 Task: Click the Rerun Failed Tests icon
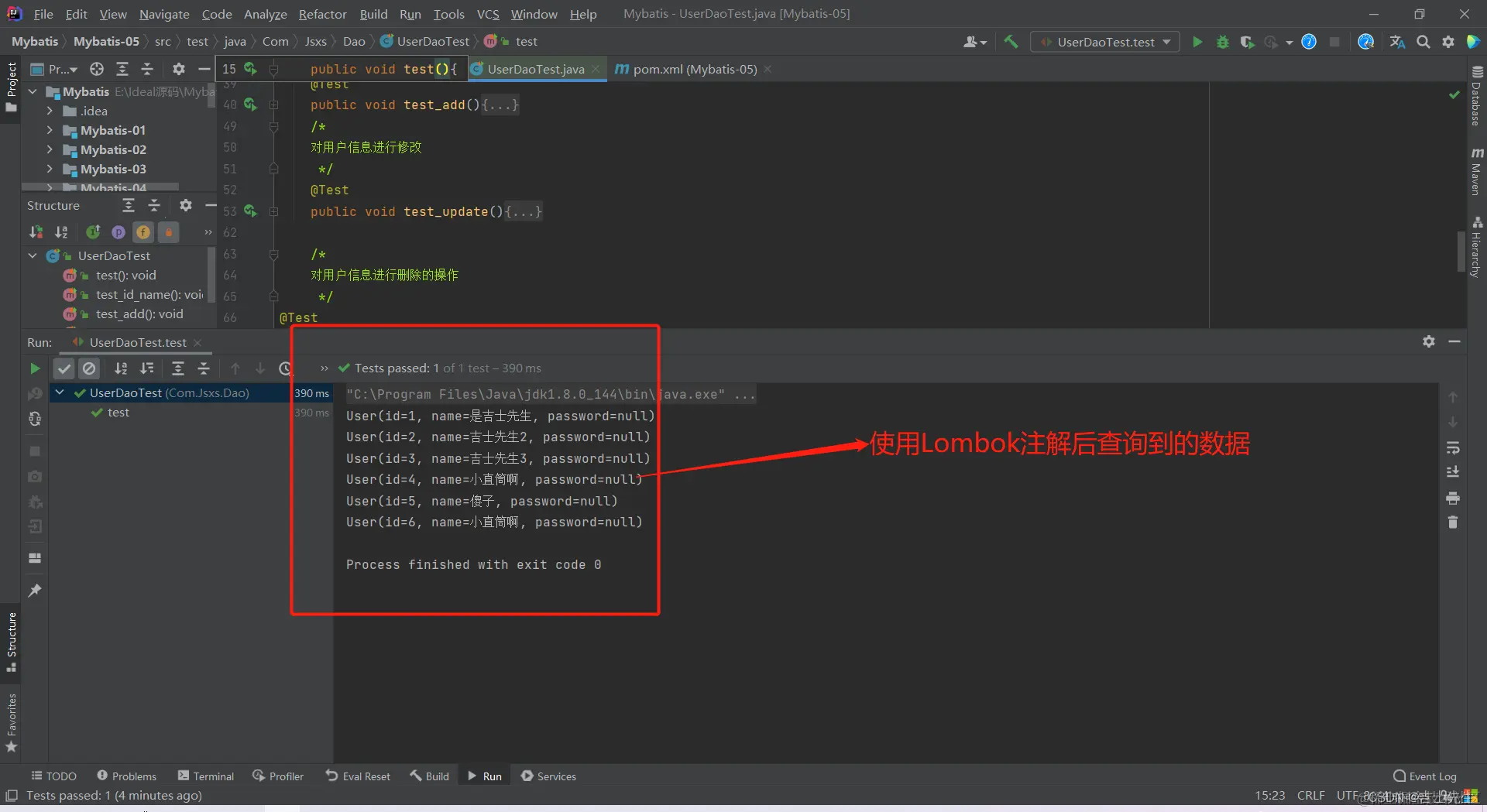click(35, 394)
